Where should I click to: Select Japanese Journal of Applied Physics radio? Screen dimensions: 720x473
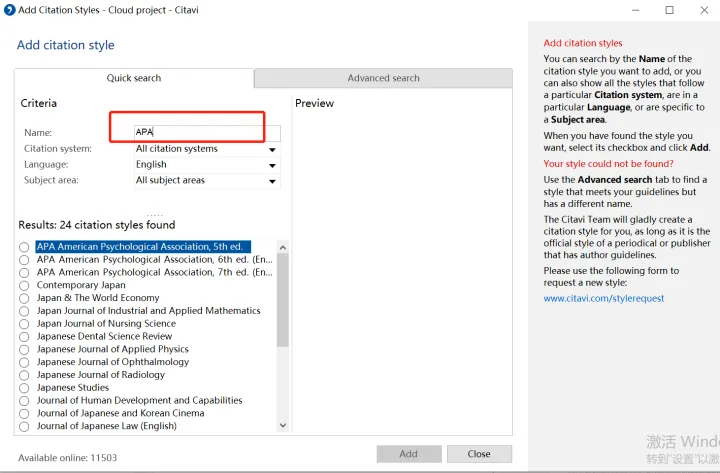coord(24,349)
